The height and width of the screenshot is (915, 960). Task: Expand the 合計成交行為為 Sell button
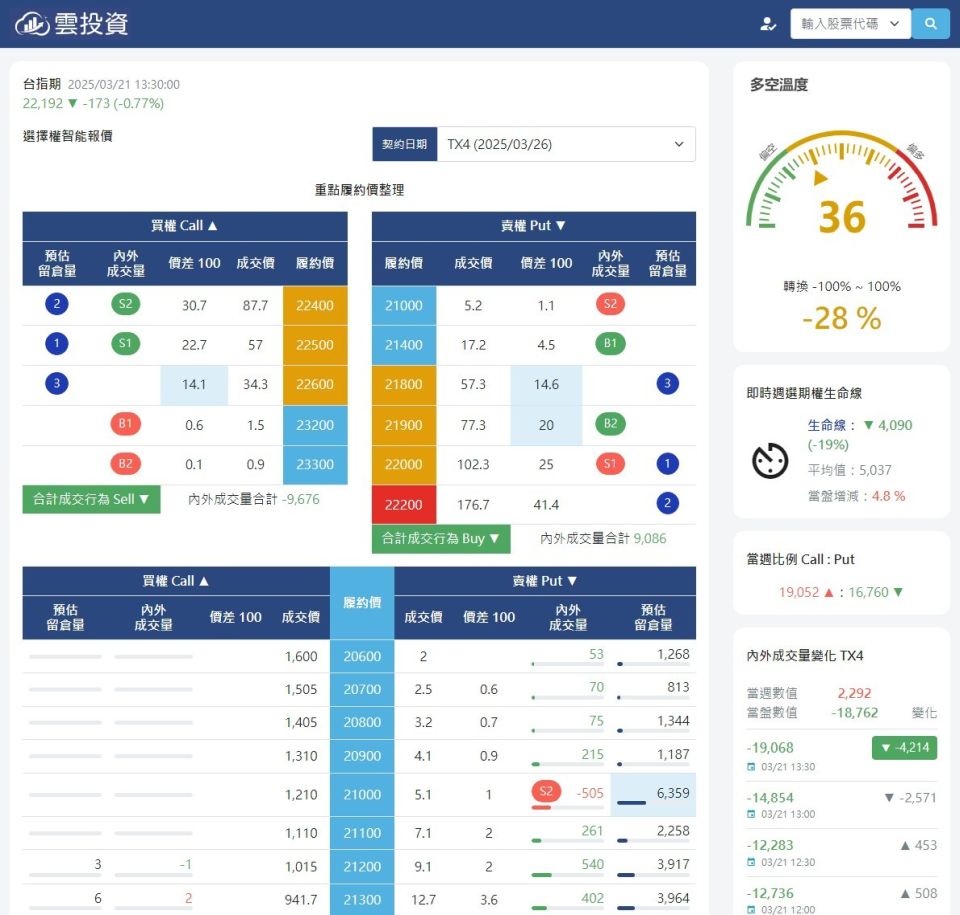coord(91,499)
